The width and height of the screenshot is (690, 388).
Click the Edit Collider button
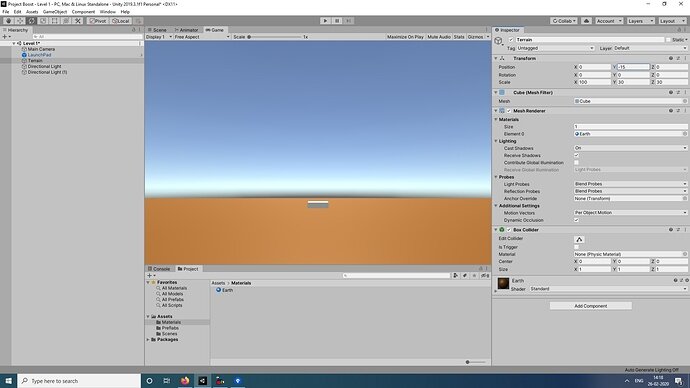point(579,239)
